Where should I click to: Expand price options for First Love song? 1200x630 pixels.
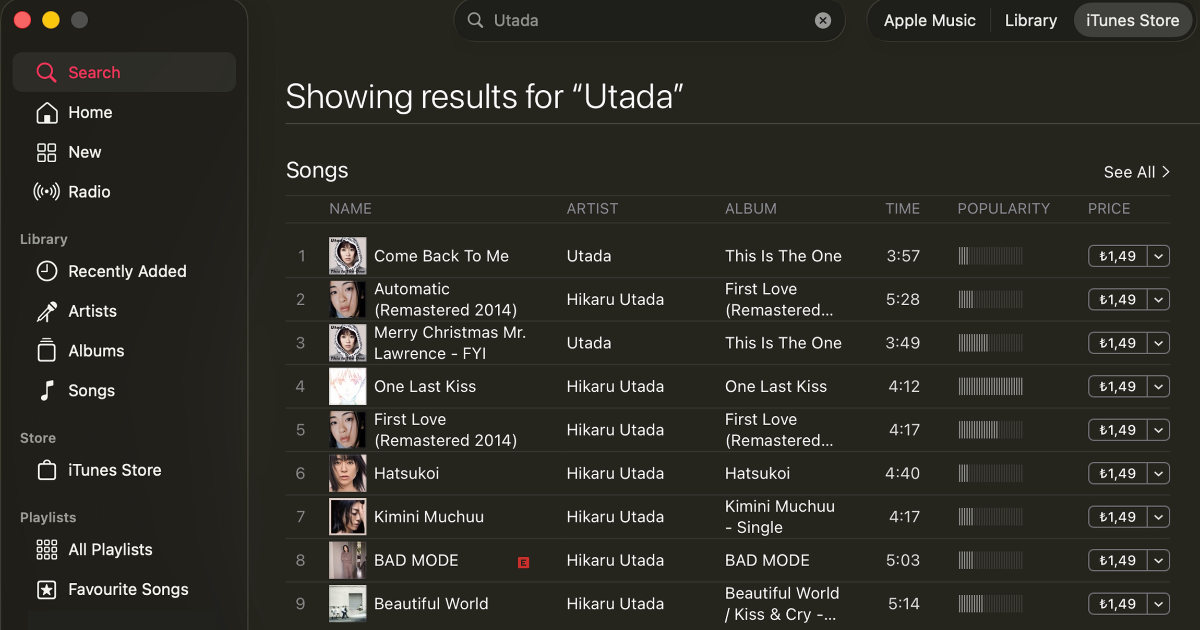click(x=1158, y=430)
